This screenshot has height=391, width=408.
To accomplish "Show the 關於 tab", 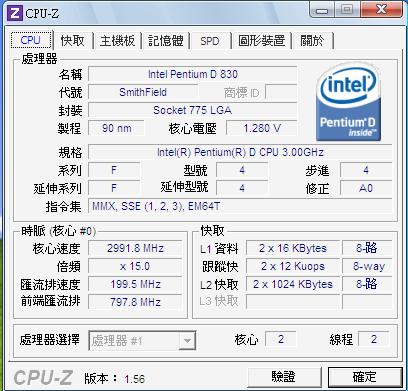I will click(x=312, y=41).
